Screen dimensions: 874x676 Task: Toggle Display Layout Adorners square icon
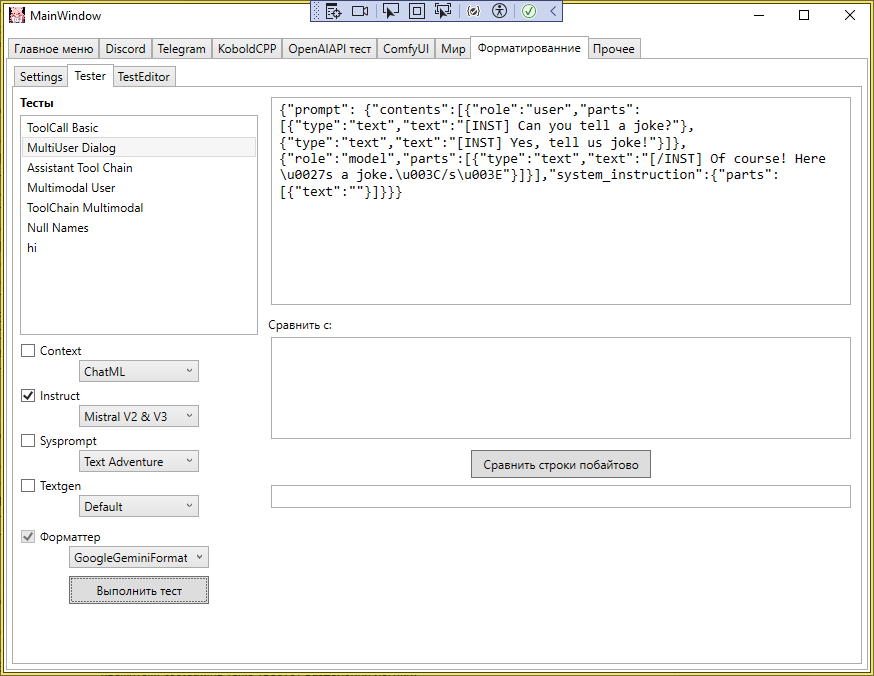(417, 11)
